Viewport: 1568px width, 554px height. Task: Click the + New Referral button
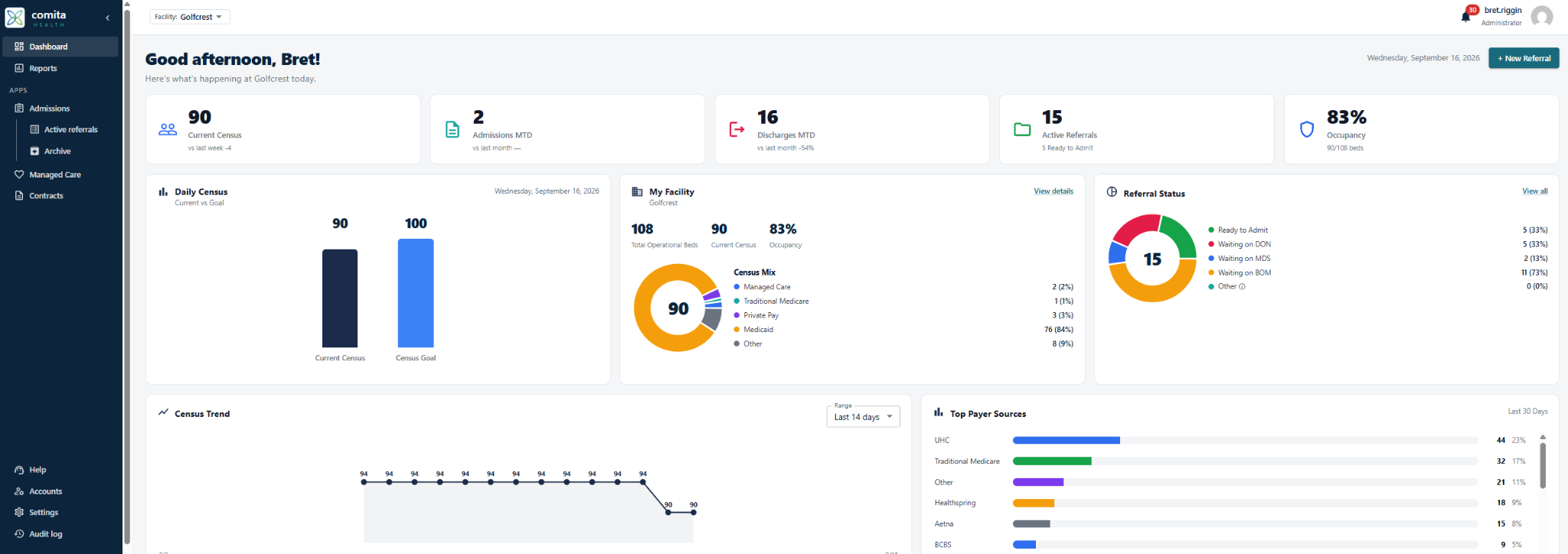point(1524,58)
